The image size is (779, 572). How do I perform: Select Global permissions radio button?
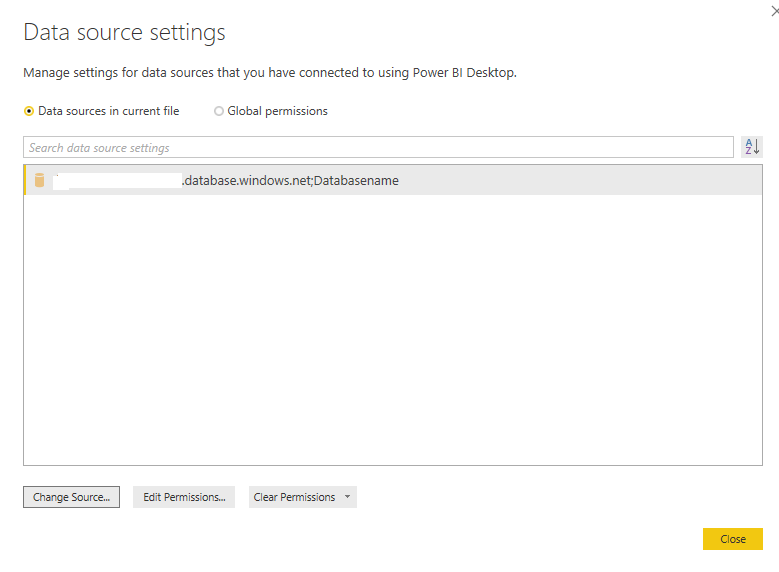(219, 111)
